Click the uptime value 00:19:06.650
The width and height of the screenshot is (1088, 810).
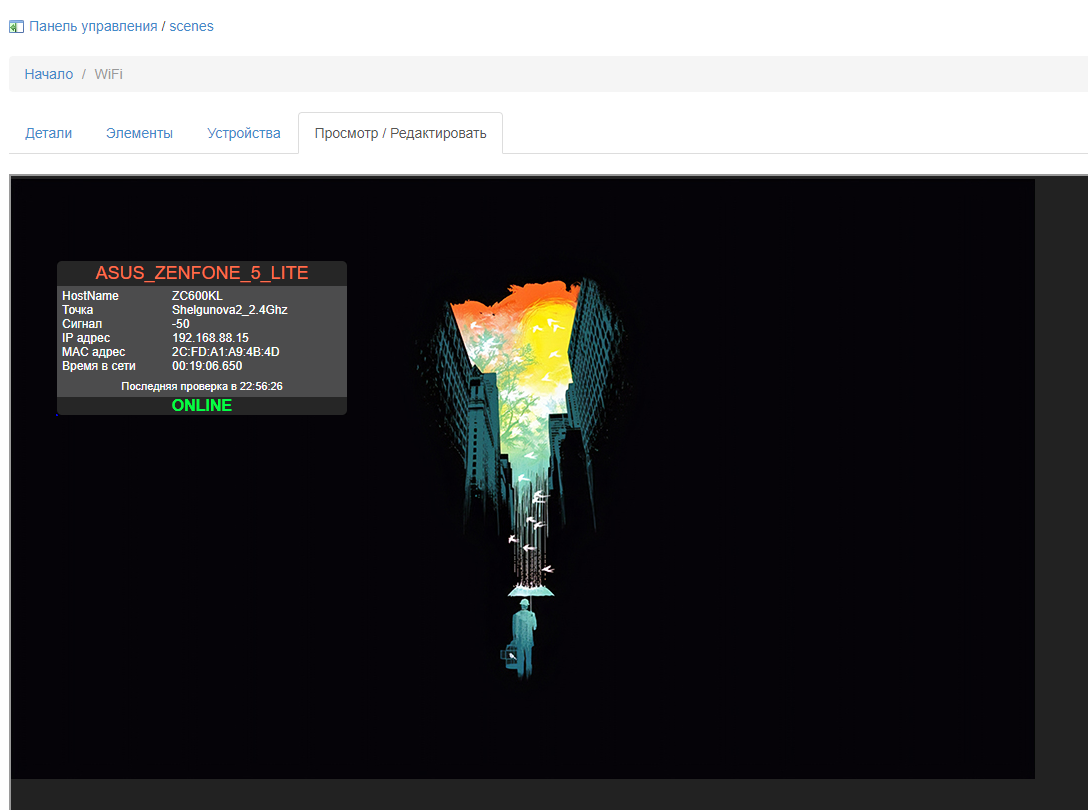coord(207,366)
